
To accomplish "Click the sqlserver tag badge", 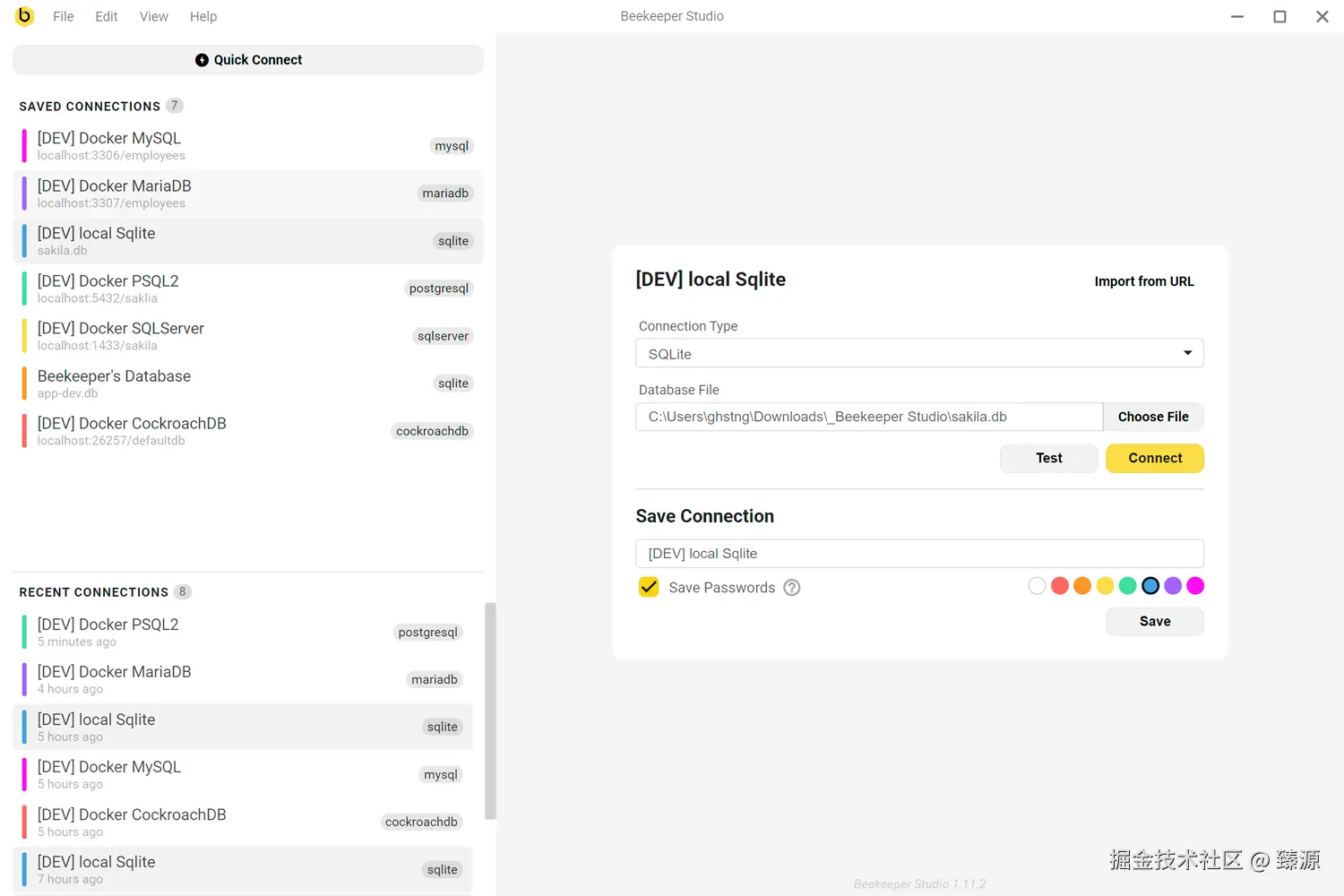I will (x=443, y=336).
